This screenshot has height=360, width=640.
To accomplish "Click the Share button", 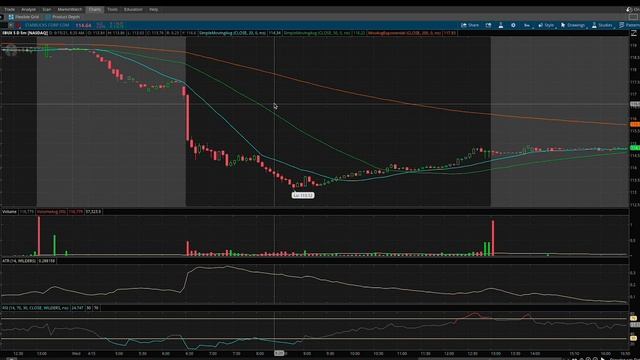I will pyautogui.click(x=470, y=25).
